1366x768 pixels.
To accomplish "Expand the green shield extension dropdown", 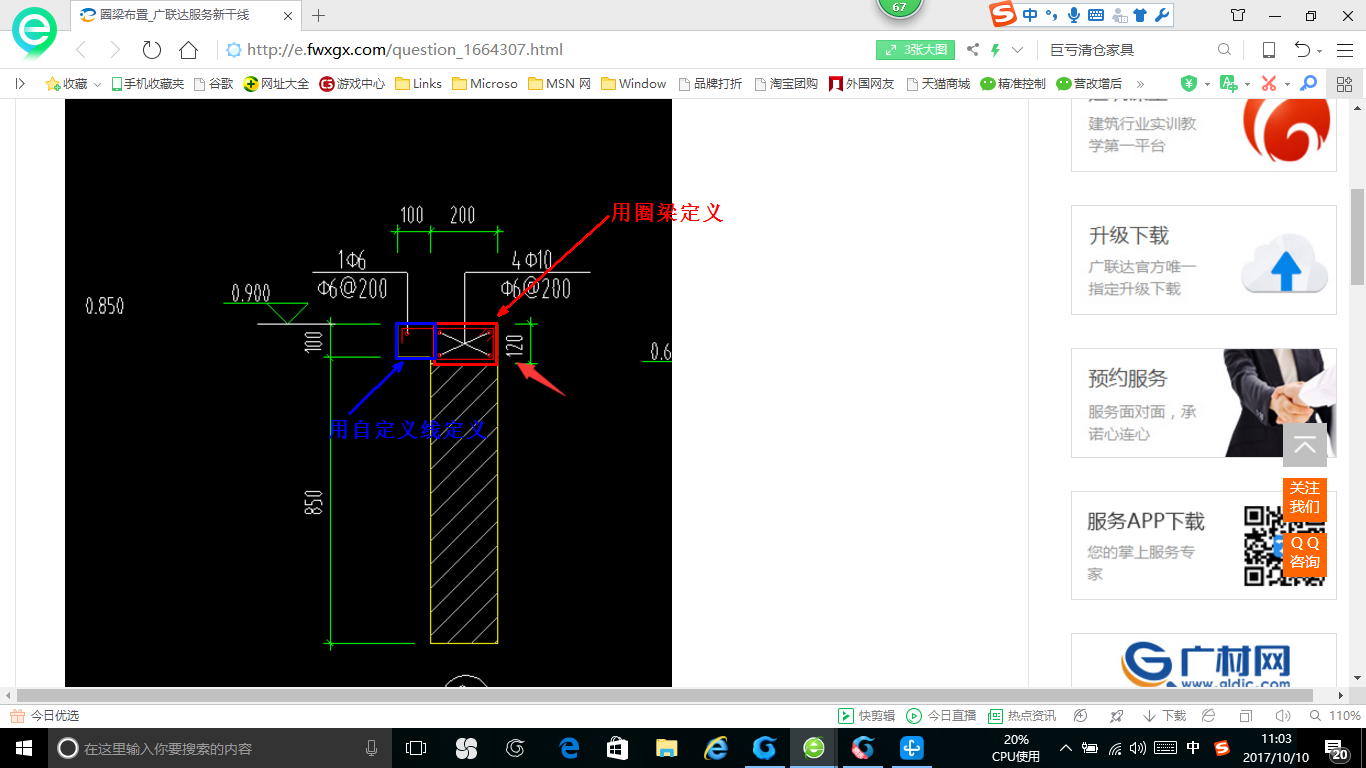I will (x=1207, y=85).
